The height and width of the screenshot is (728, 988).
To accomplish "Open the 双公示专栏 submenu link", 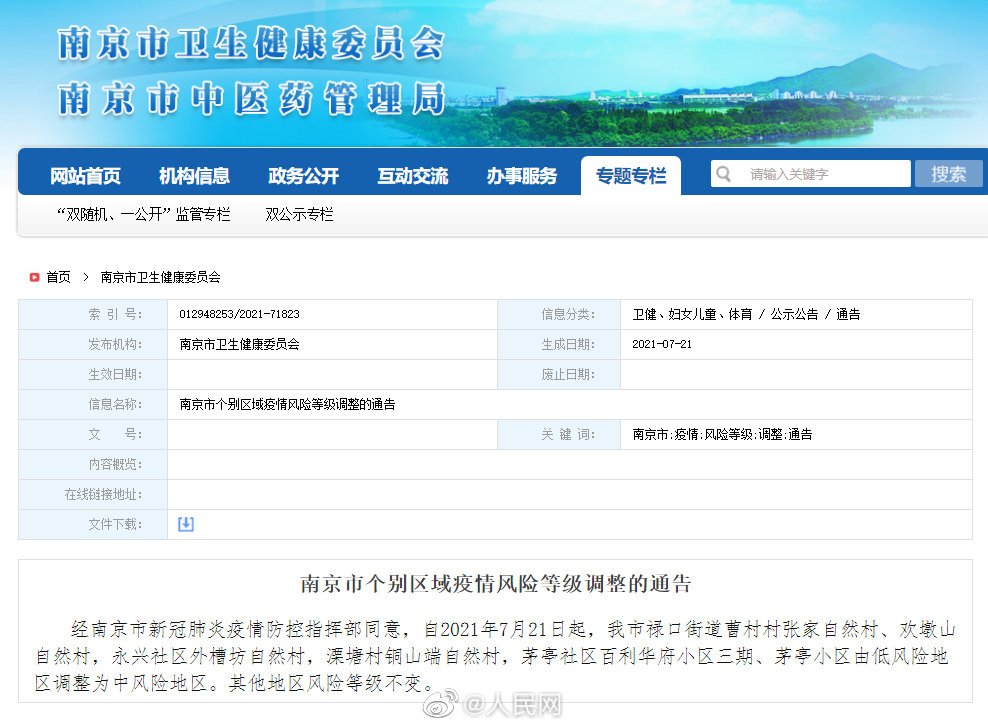I will pos(299,214).
